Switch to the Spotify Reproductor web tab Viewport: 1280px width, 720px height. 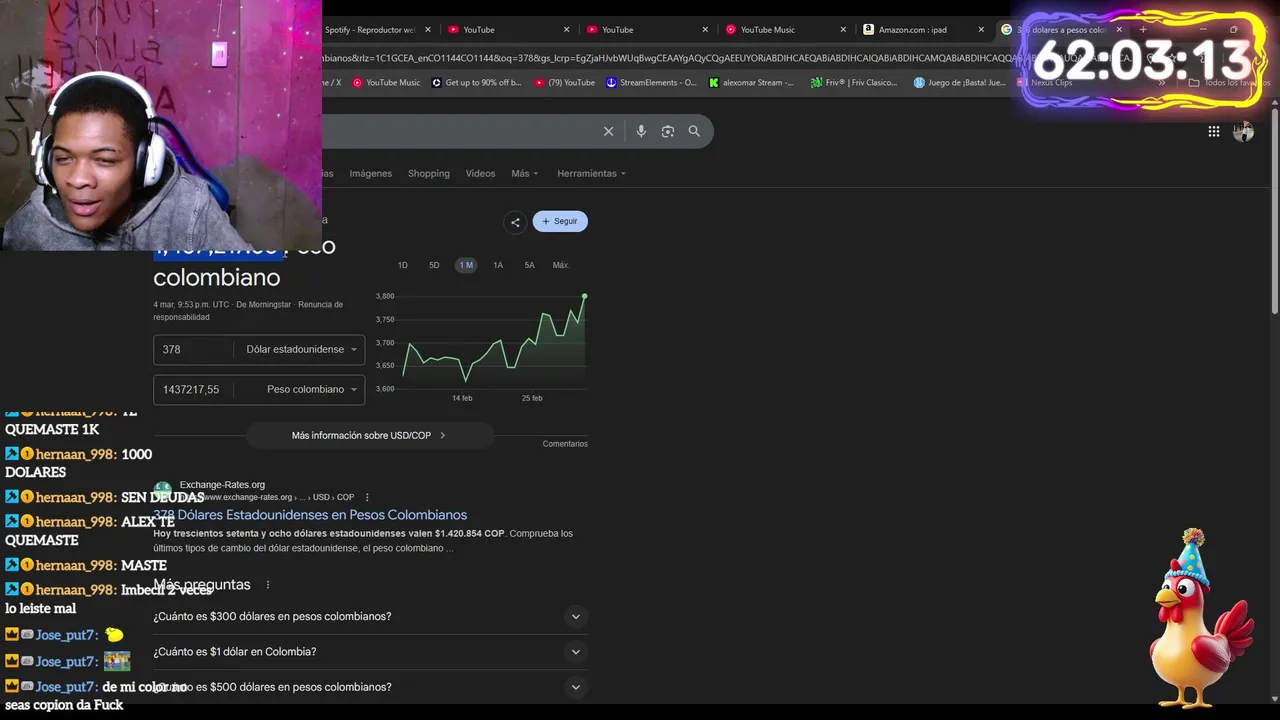pos(370,30)
